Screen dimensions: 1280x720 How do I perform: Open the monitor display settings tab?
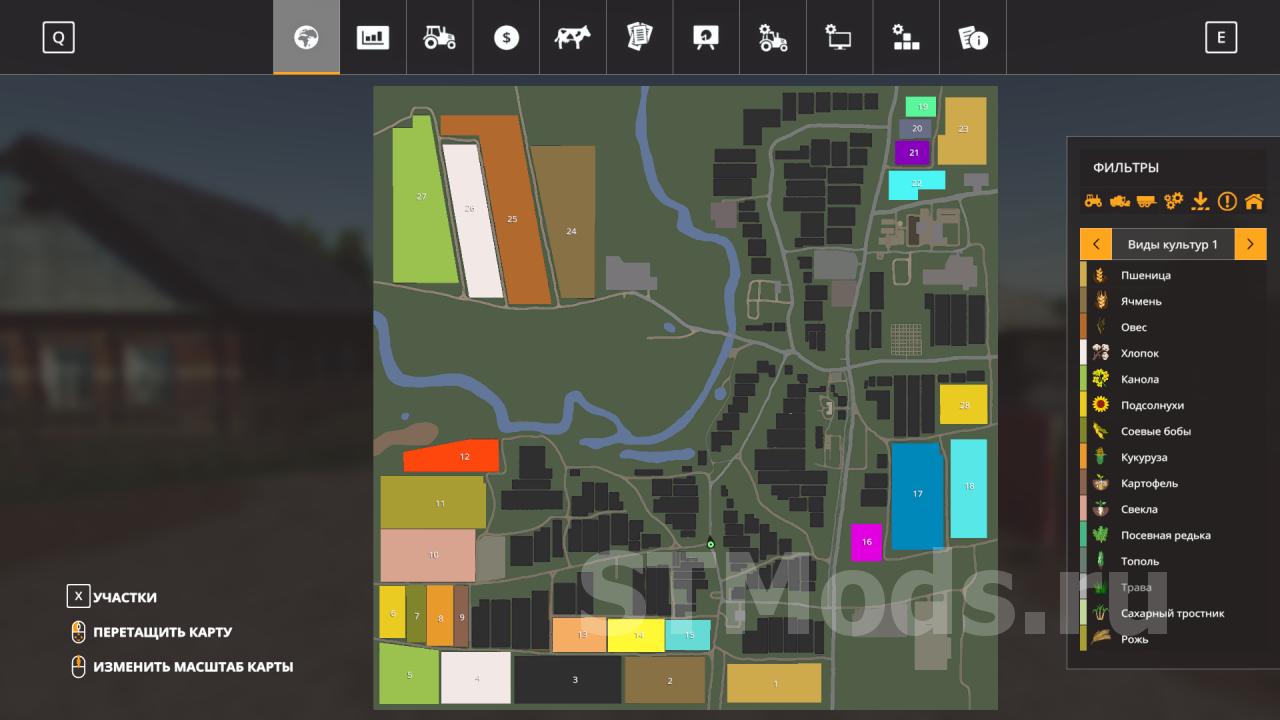tap(839, 38)
